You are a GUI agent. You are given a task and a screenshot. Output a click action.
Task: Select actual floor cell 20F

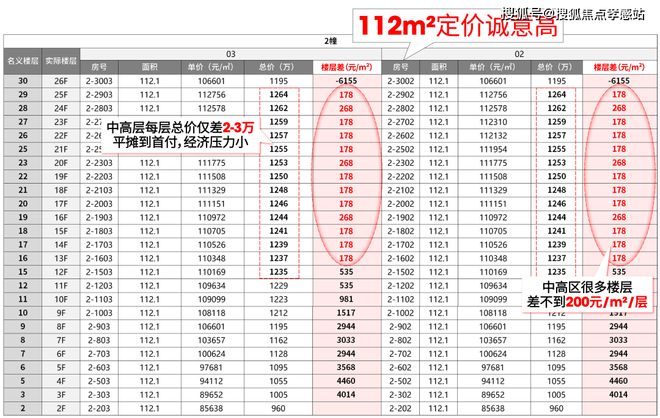[x=61, y=163]
